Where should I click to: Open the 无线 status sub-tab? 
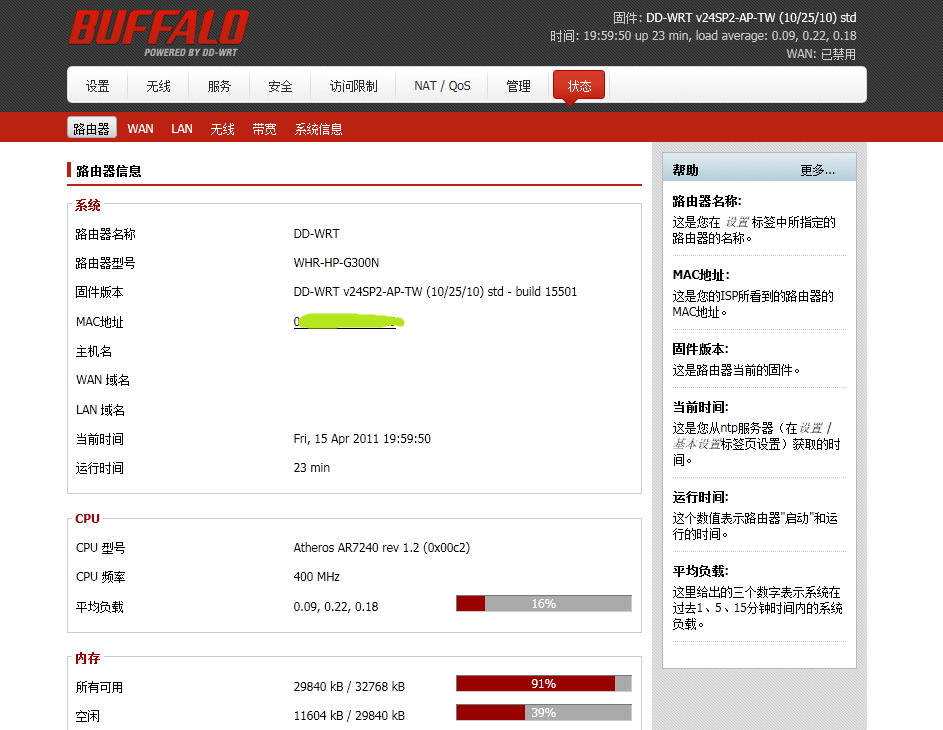222,129
